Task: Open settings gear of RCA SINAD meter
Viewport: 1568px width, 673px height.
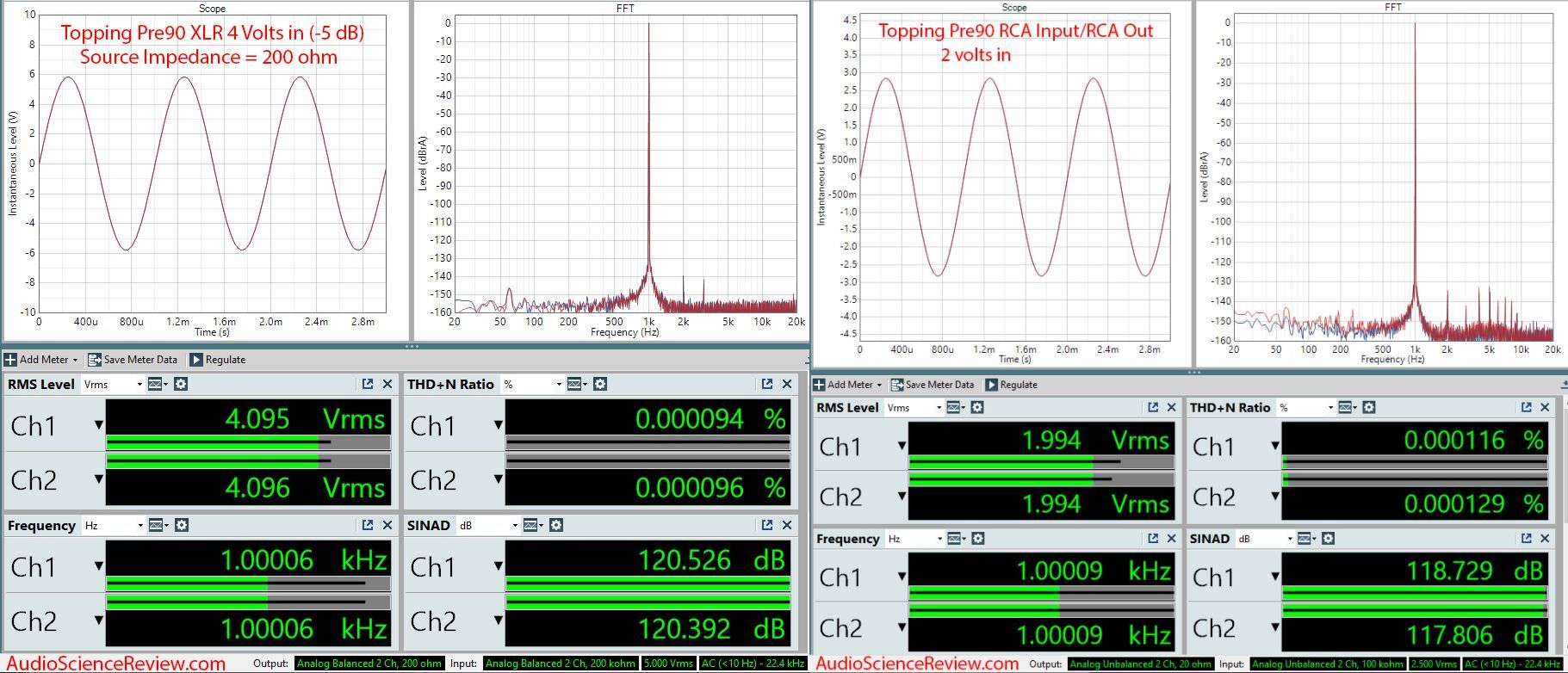Action: point(1329,539)
